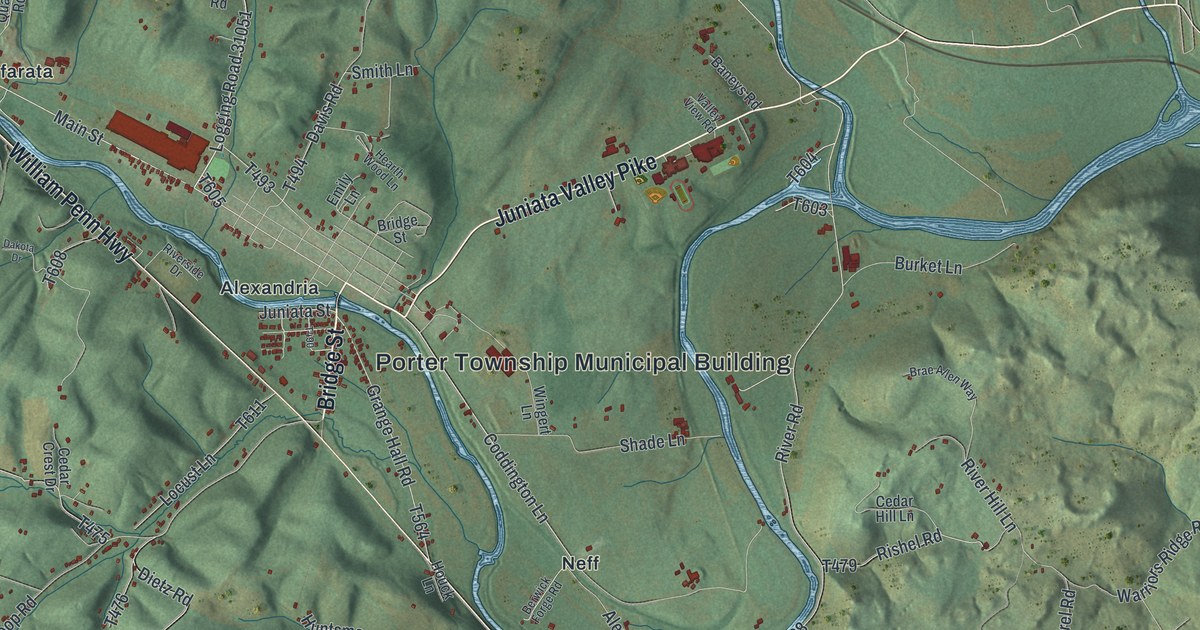Click the Brae Aven Way label
Screen dimensions: 1200x630
point(943,382)
